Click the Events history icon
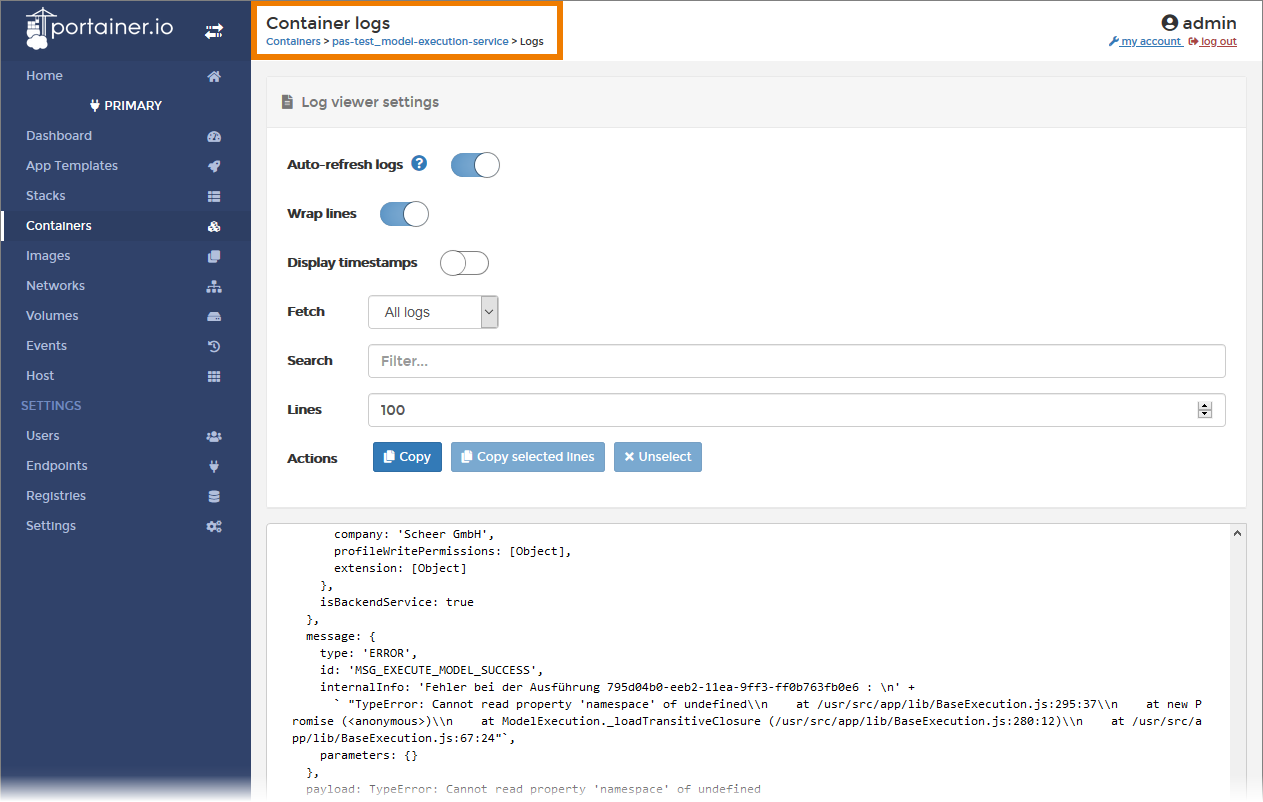This screenshot has height=802, width=1263. click(x=214, y=346)
